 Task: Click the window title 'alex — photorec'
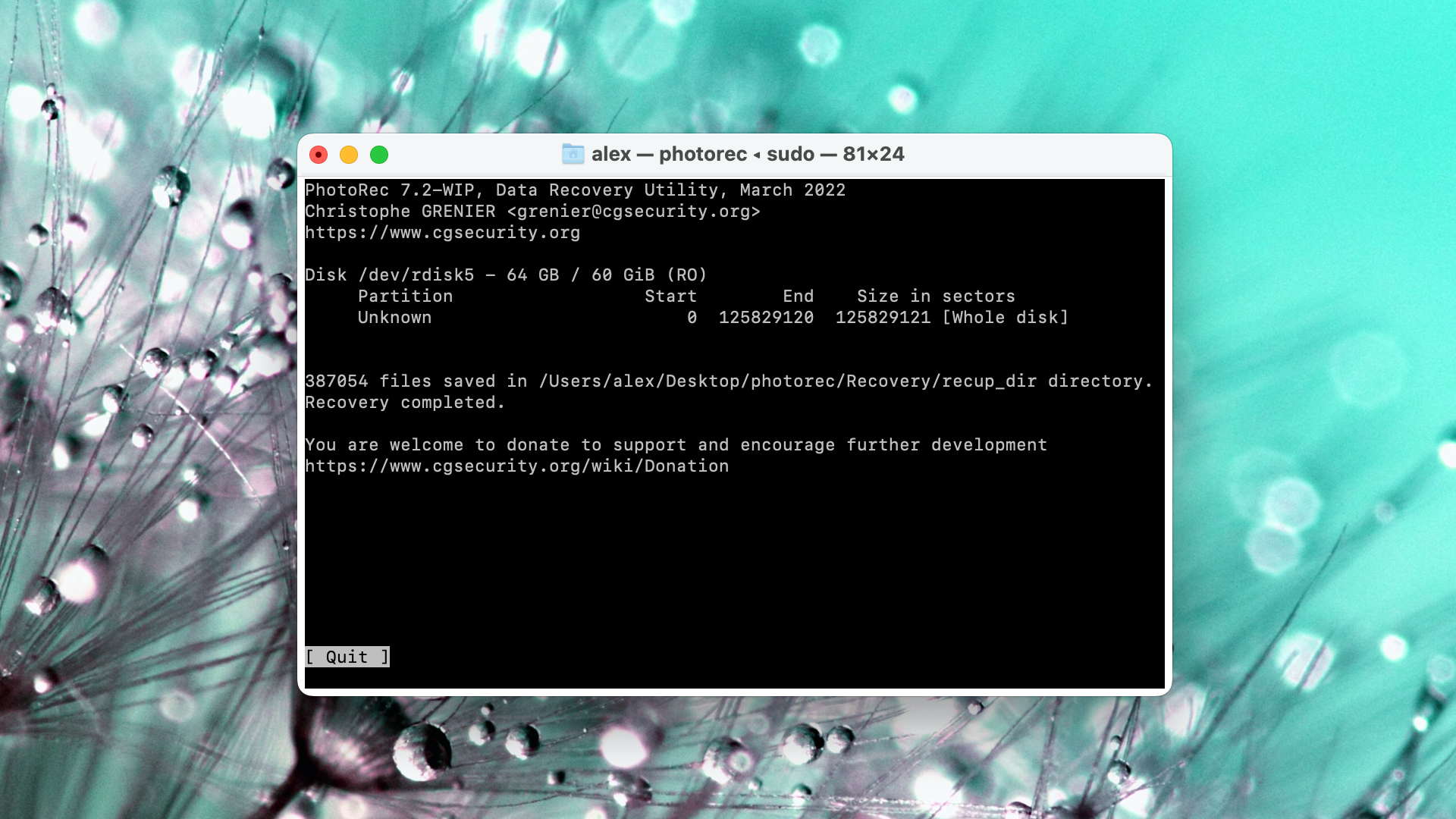(670, 154)
